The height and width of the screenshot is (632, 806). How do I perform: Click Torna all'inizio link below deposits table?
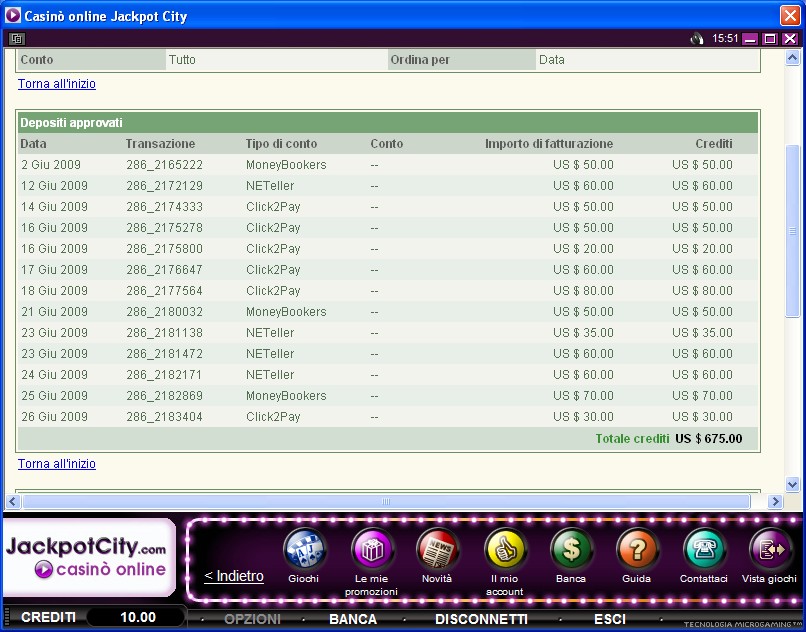click(57, 463)
